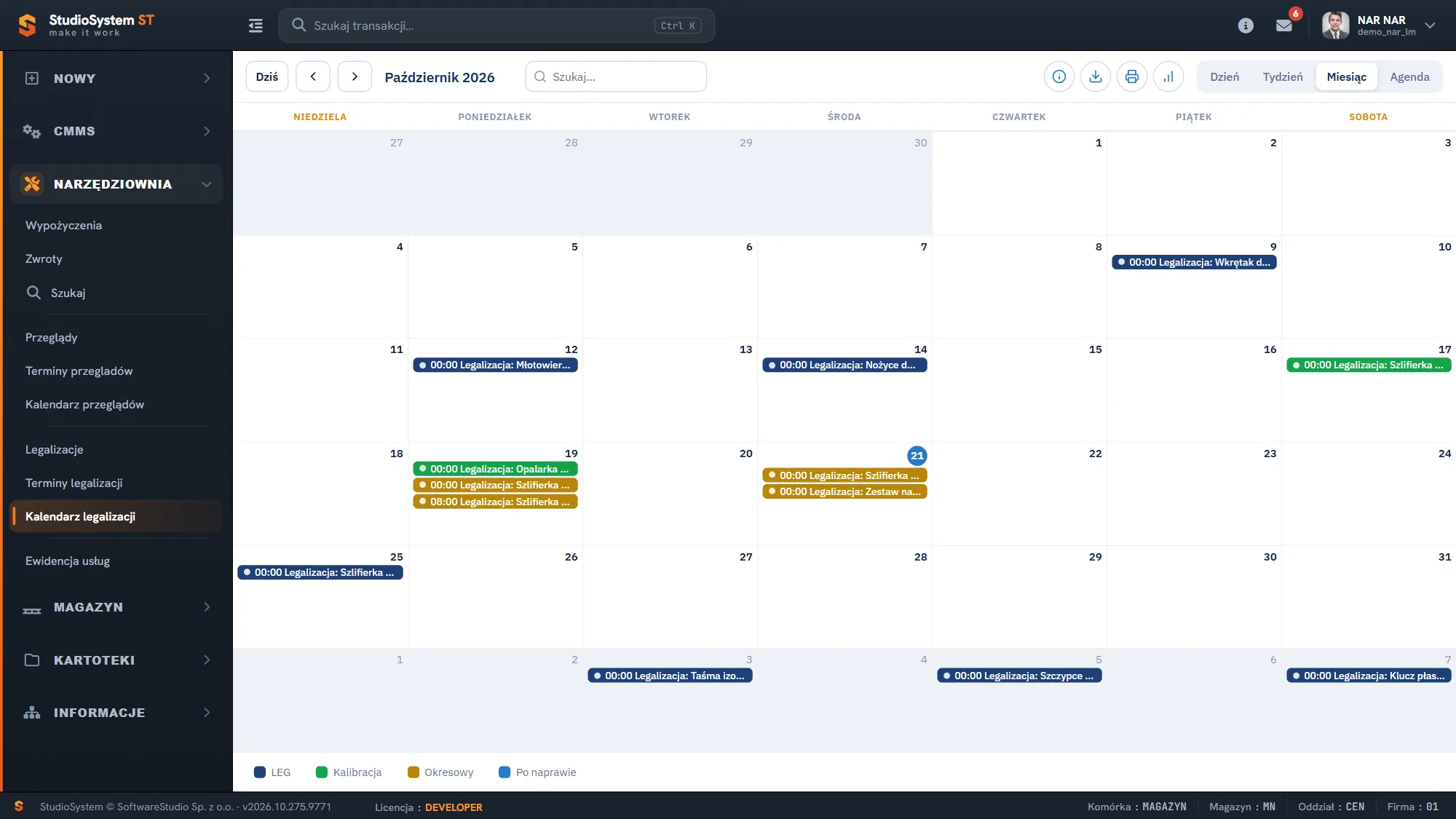Open Terminy legalizacji page

[74, 483]
